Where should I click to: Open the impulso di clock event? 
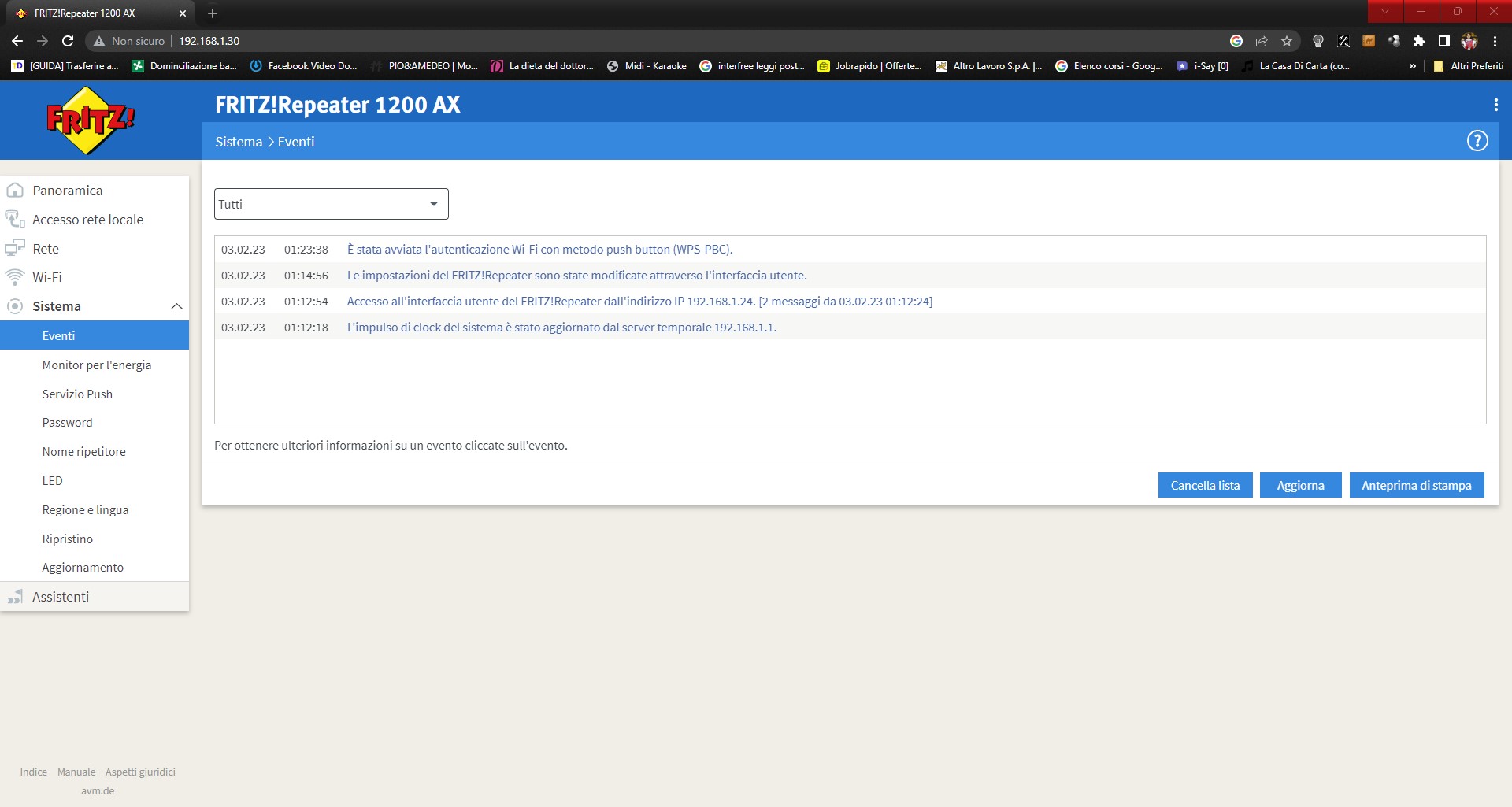click(x=561, y=328)
